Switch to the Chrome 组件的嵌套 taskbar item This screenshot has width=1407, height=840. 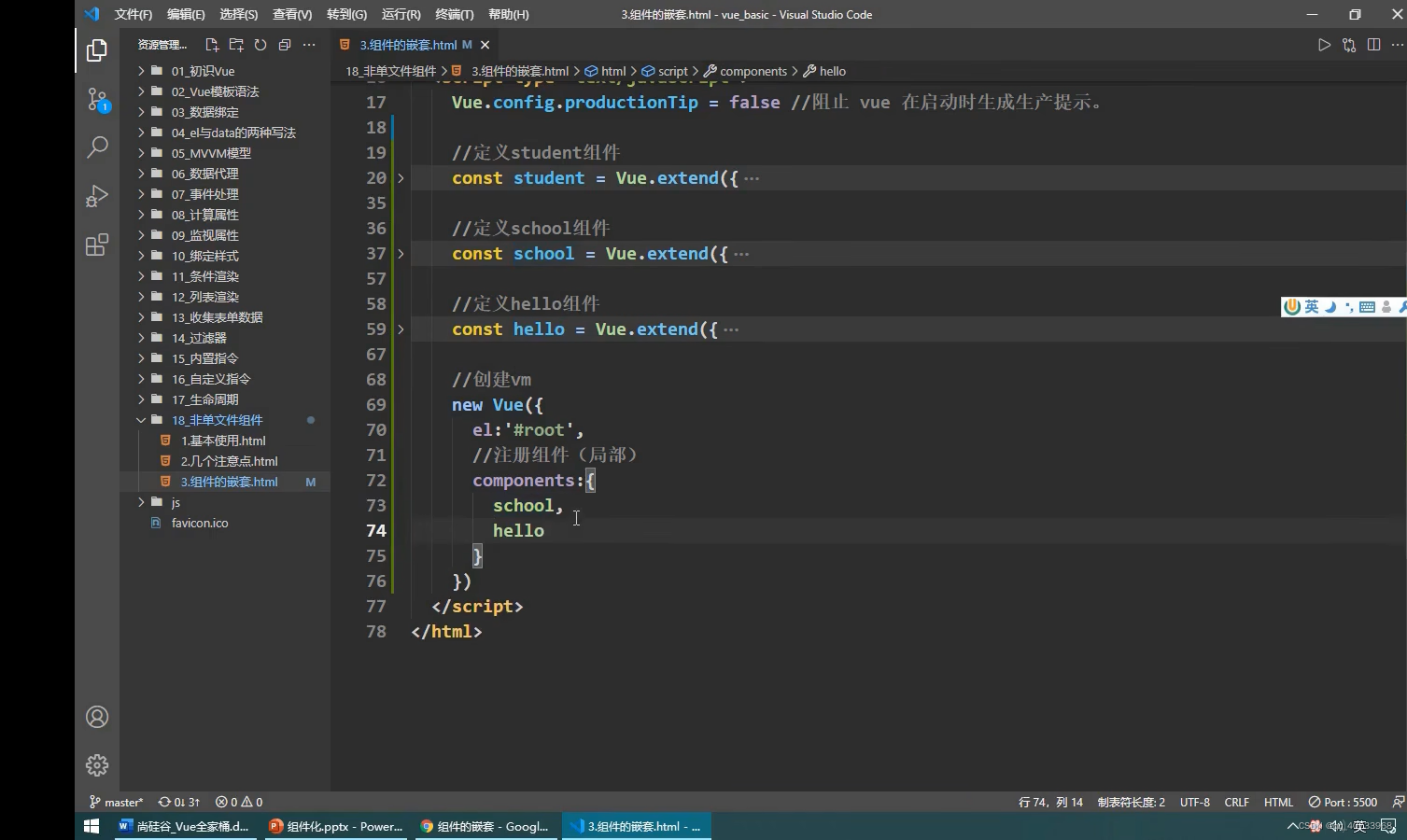click(x=485, y=826)
